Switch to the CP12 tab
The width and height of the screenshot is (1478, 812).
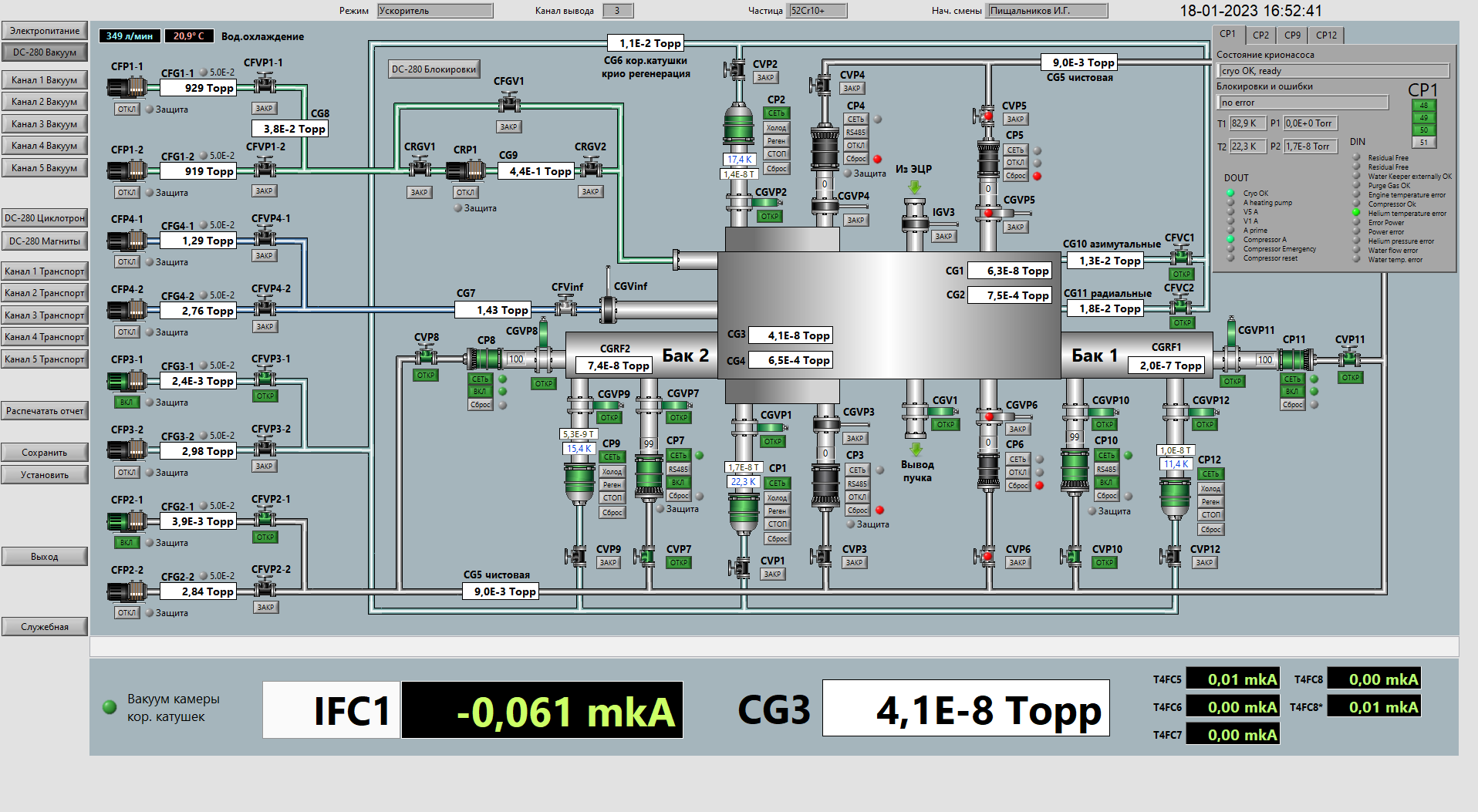pos(1326,35)
